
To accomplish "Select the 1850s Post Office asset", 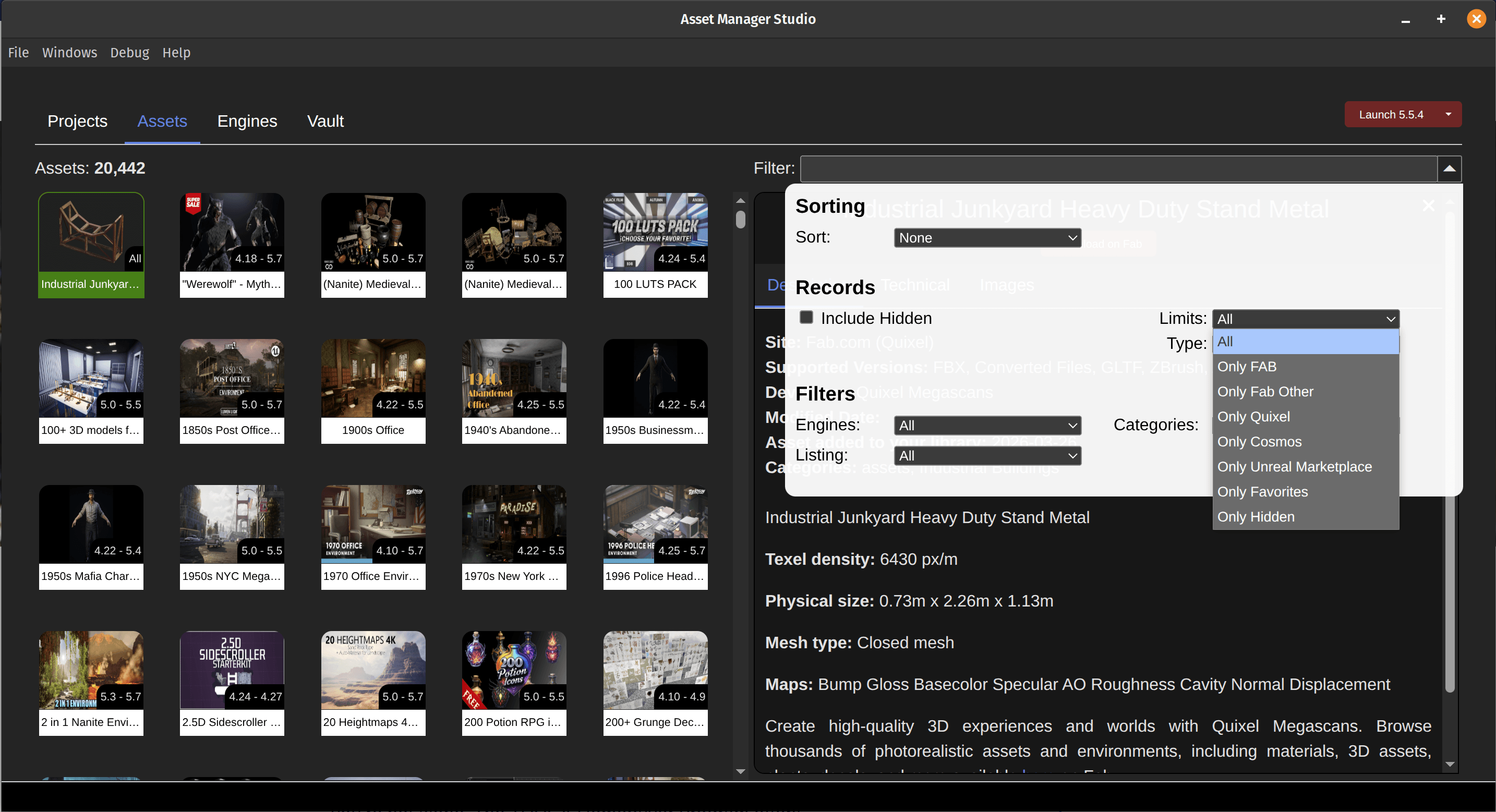I will click(232, 392).
